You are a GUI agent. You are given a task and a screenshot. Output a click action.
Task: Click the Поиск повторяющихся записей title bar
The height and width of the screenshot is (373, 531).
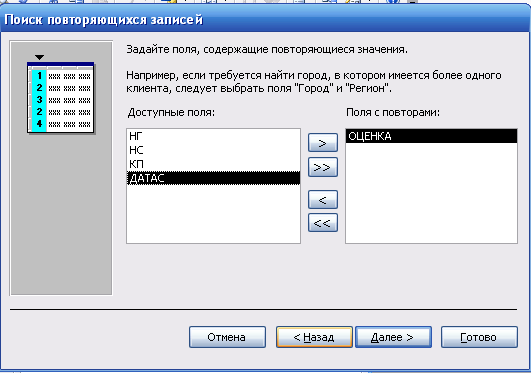tap(266, 19)
